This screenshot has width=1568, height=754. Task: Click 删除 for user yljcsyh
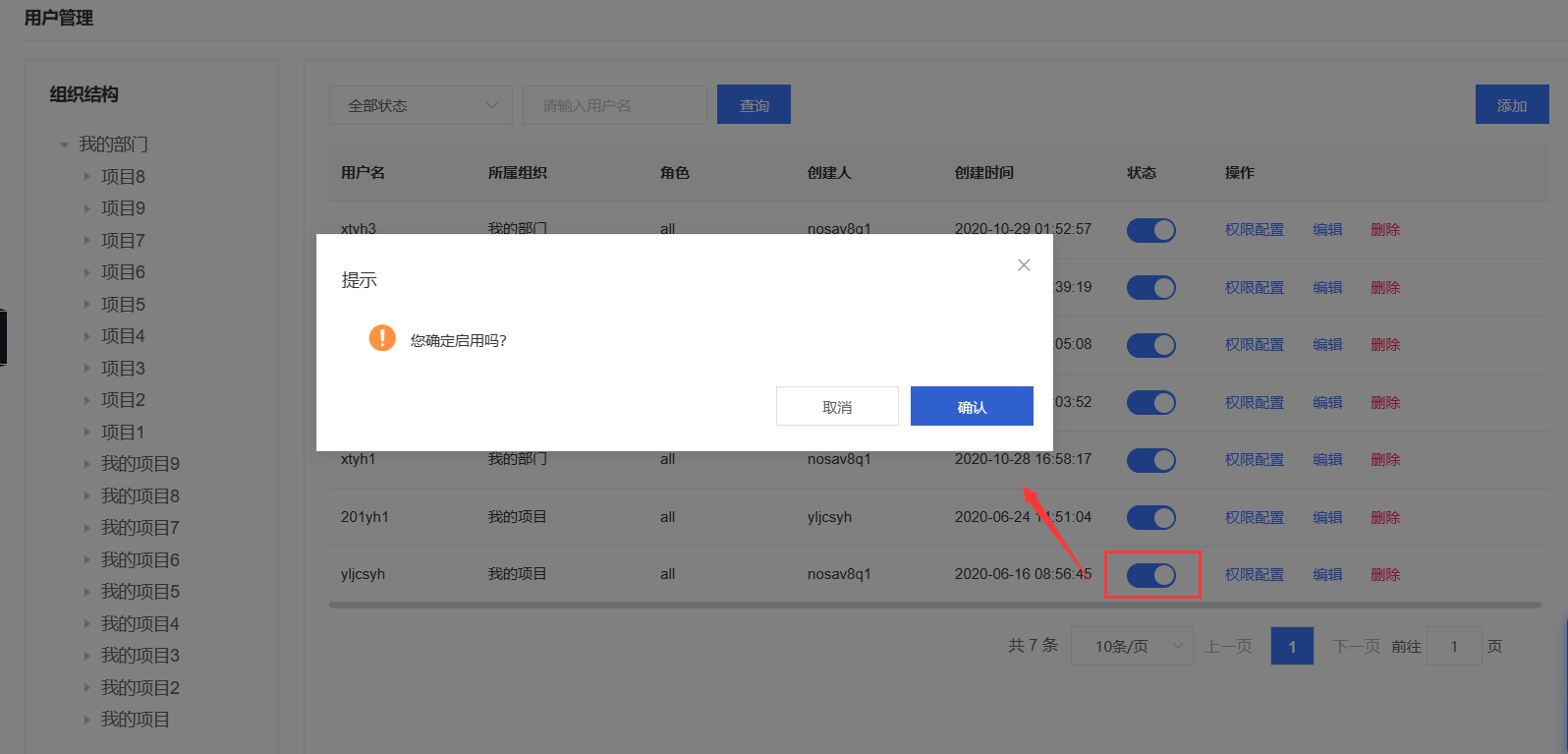click(1385, 574)
